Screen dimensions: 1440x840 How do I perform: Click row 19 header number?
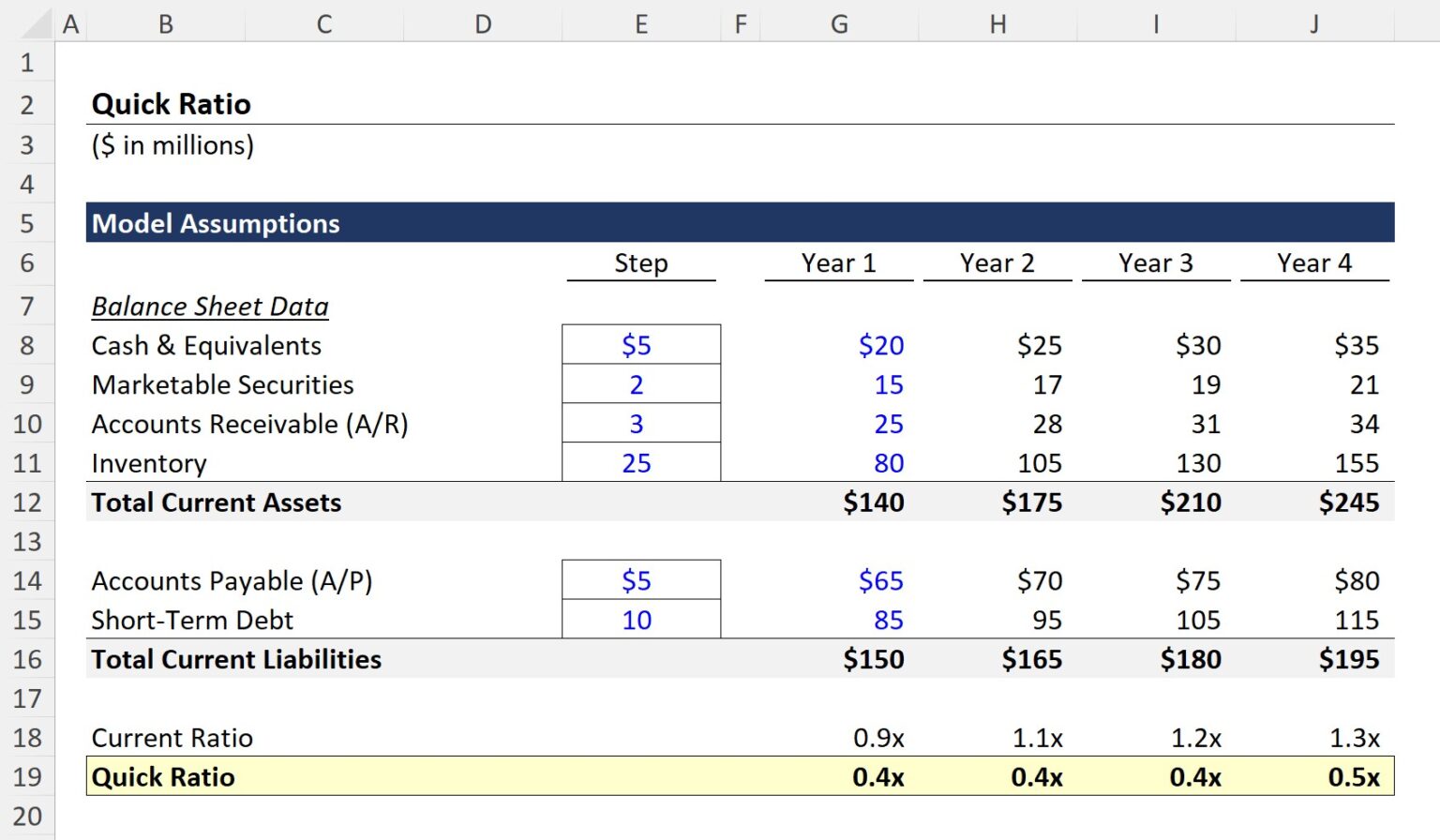29,776
